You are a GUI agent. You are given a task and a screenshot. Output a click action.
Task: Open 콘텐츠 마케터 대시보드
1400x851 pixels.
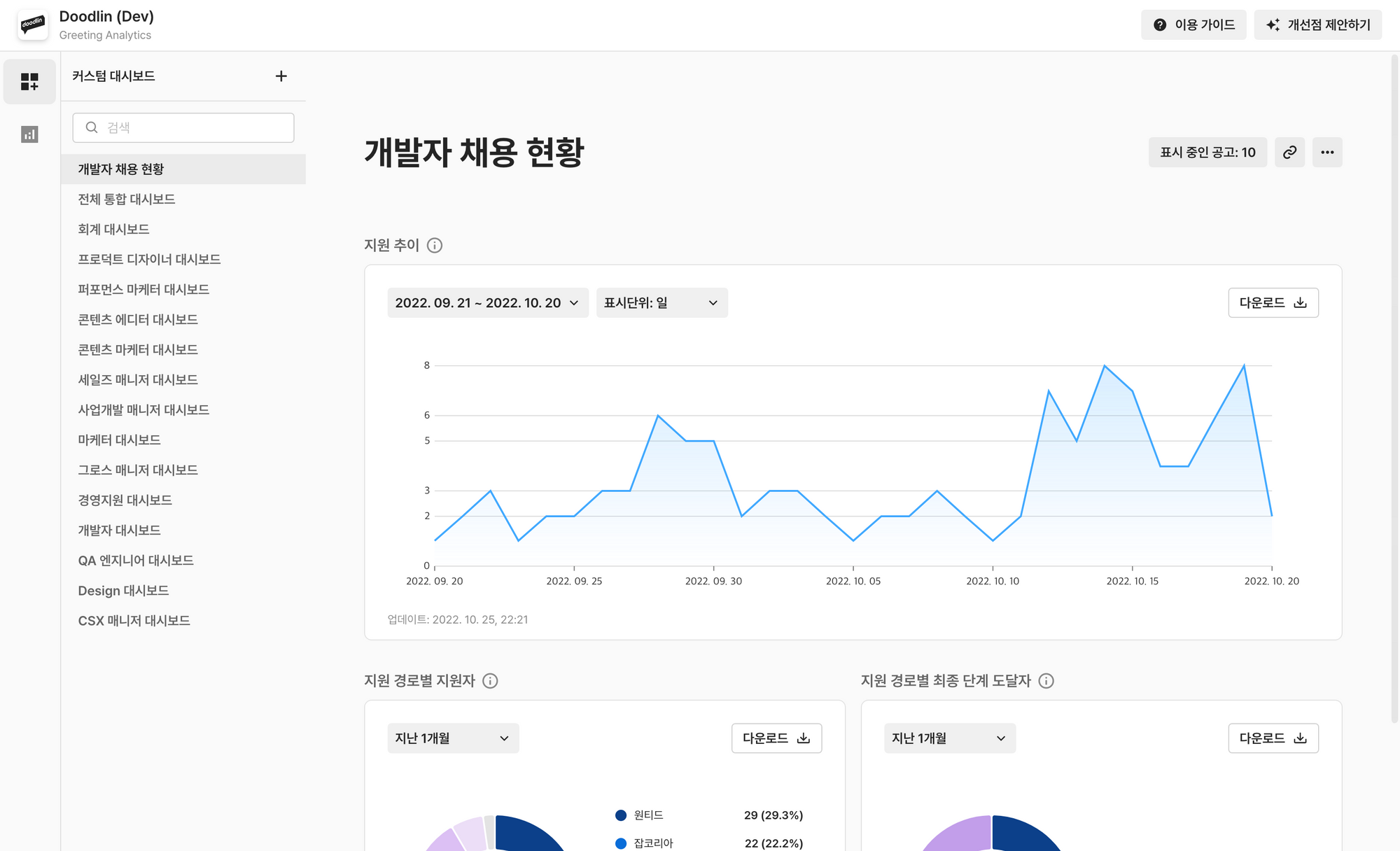coord(183,350)
